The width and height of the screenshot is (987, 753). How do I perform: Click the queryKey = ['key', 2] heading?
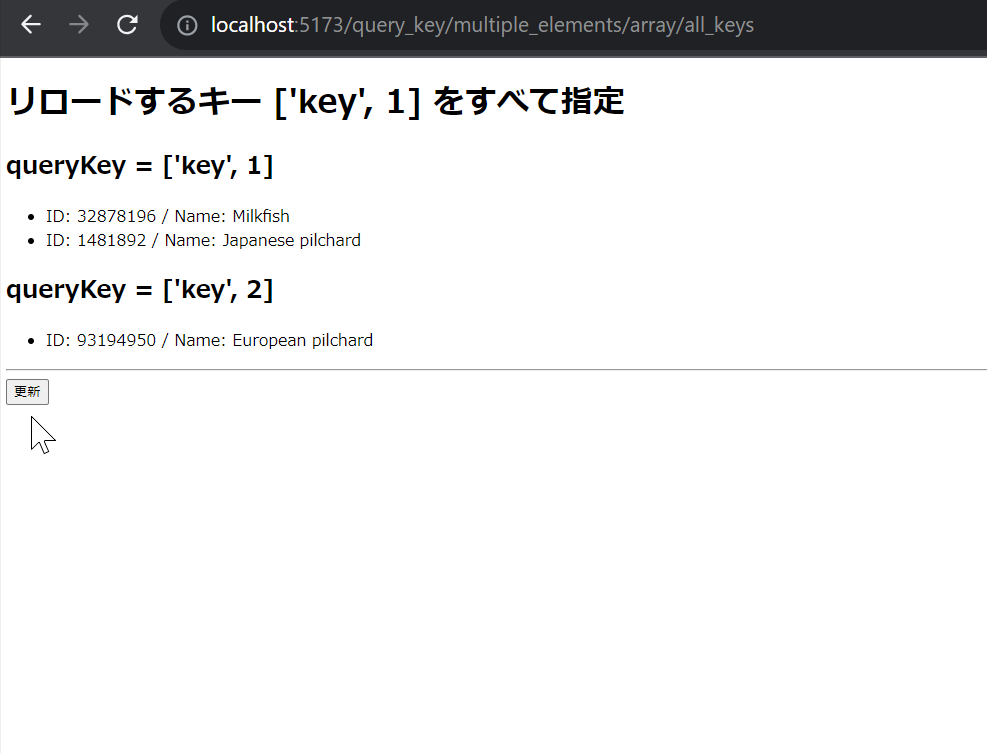[140, 289]
